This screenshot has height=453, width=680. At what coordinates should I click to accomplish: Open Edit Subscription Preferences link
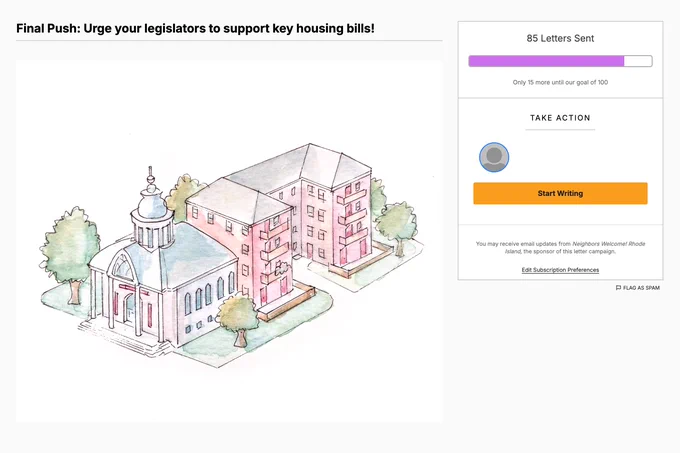[x=560, y=270]
